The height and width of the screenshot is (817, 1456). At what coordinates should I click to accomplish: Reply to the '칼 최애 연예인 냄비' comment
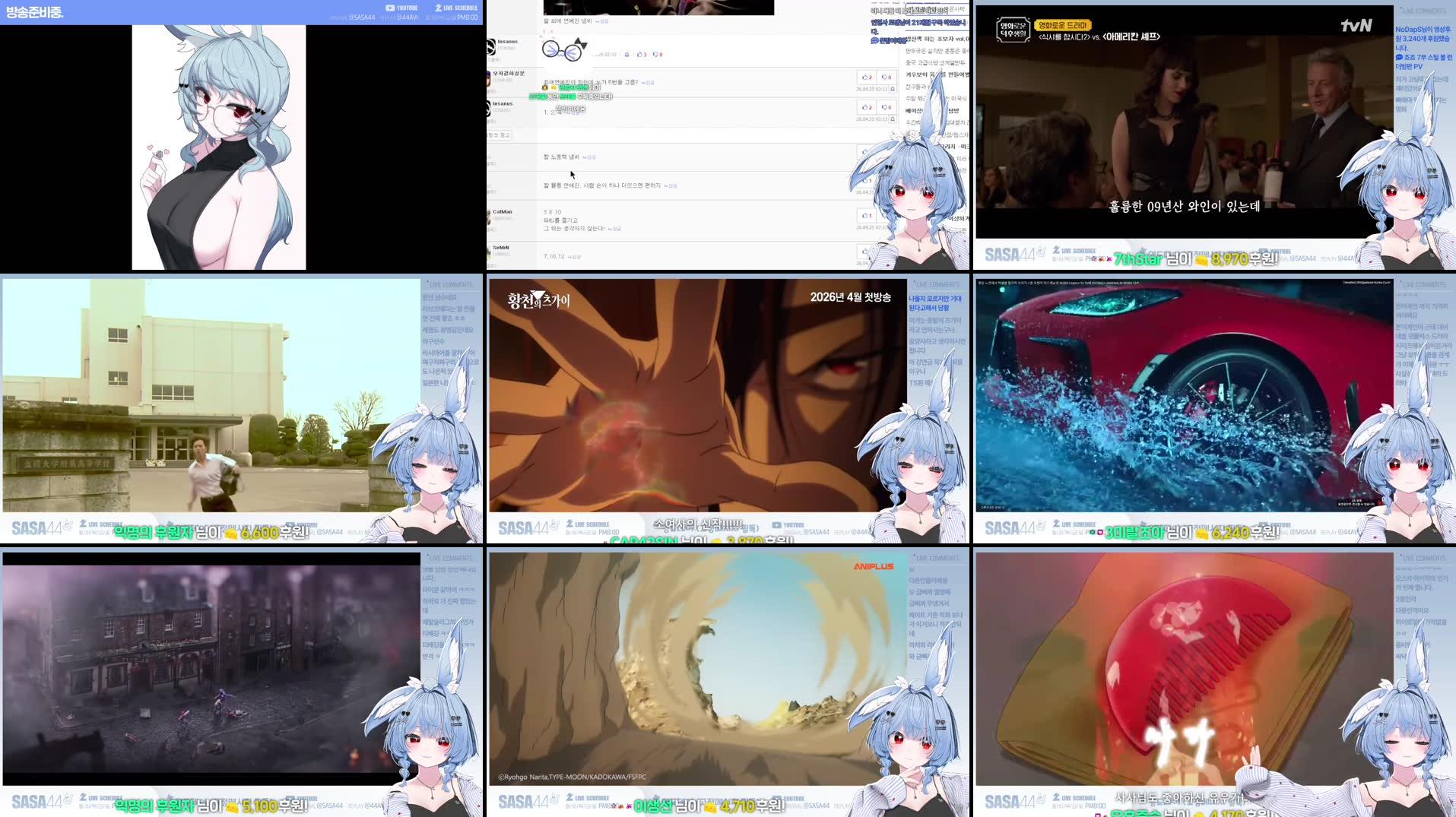(x=602, y=21)
